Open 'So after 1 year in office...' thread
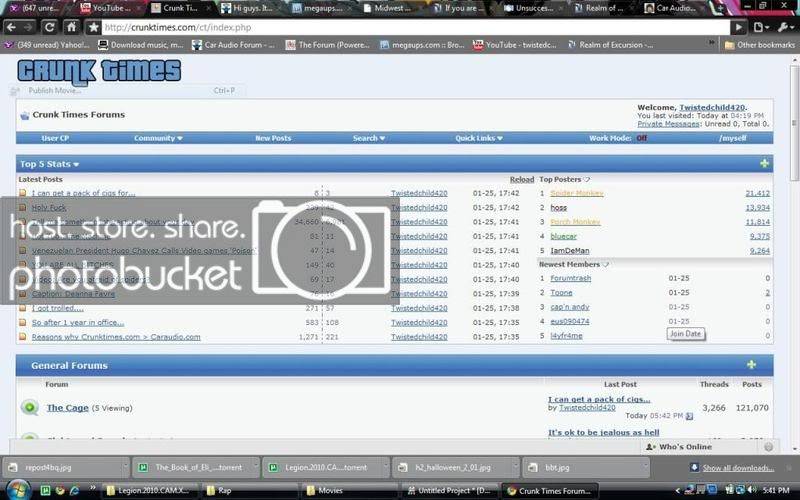The image size is (800, 500). click(78, 322)
